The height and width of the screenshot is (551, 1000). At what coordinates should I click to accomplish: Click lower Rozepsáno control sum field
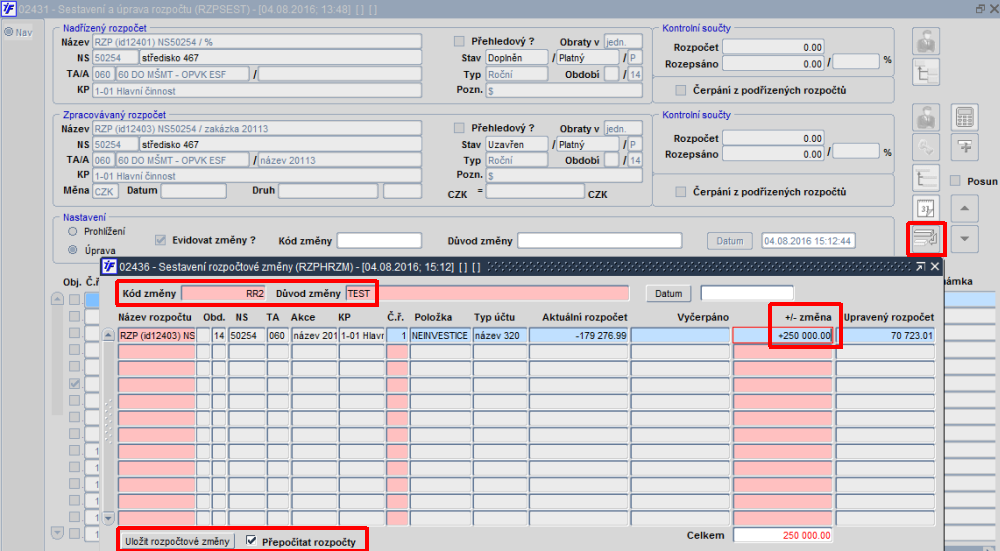(773, 154)
